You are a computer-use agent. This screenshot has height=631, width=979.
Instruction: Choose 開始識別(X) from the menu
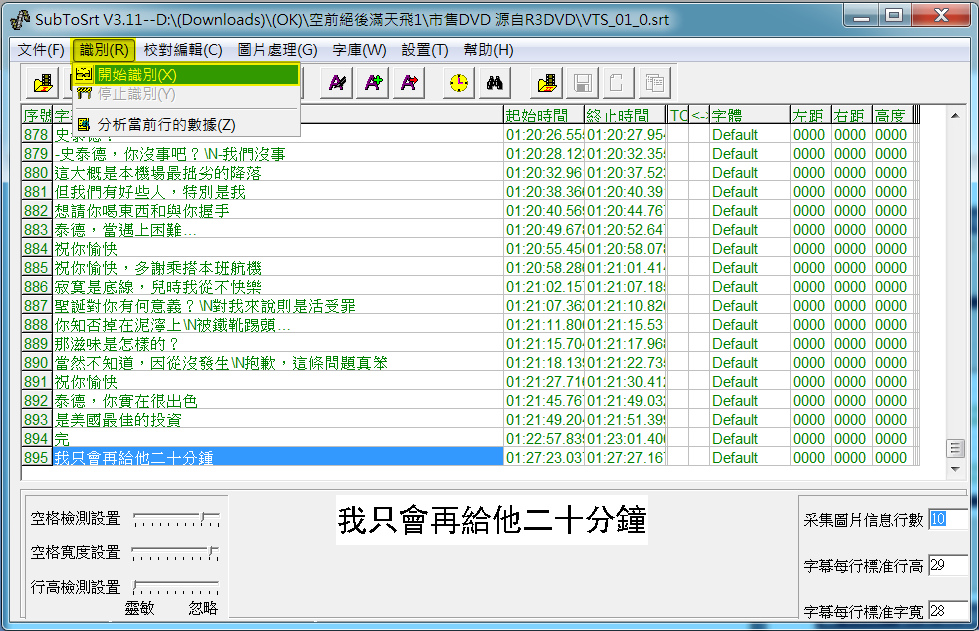[x=186, y=75]
